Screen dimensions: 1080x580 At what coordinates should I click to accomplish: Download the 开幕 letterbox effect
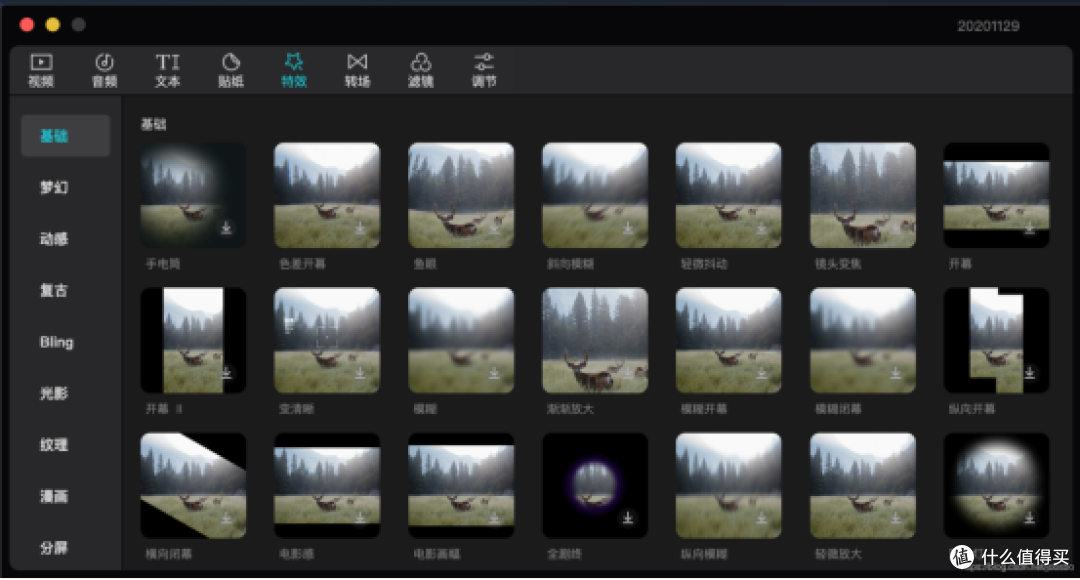[x=1030, y=228]
